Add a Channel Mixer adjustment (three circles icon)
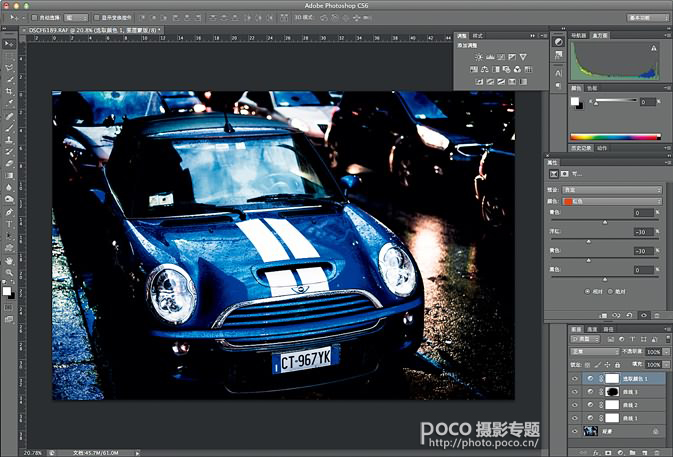This screenshot has height=457, width=673. pyautogui.click(x=517, y=69)
